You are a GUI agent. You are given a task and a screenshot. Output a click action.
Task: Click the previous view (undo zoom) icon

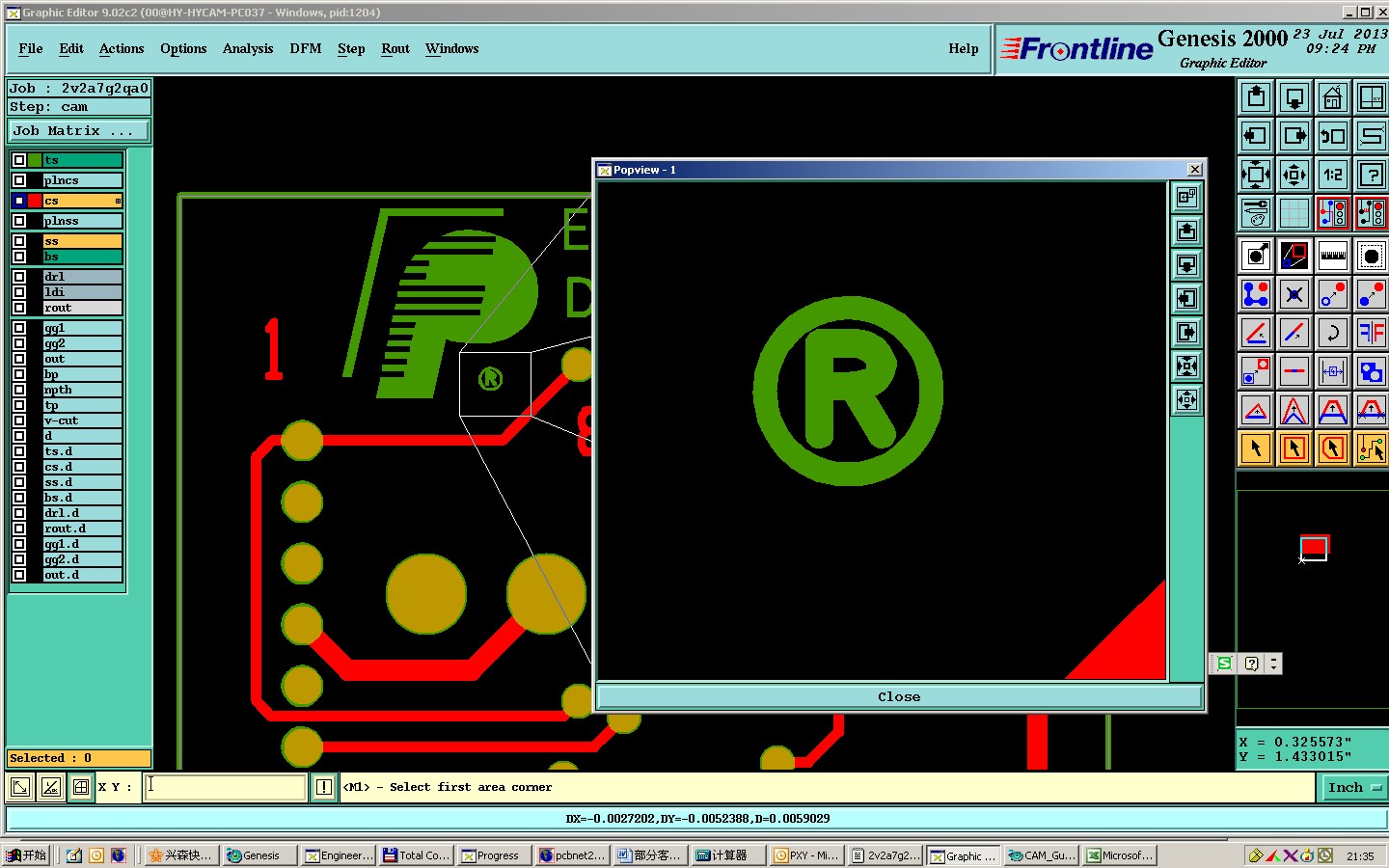(x=1333, y=136)
